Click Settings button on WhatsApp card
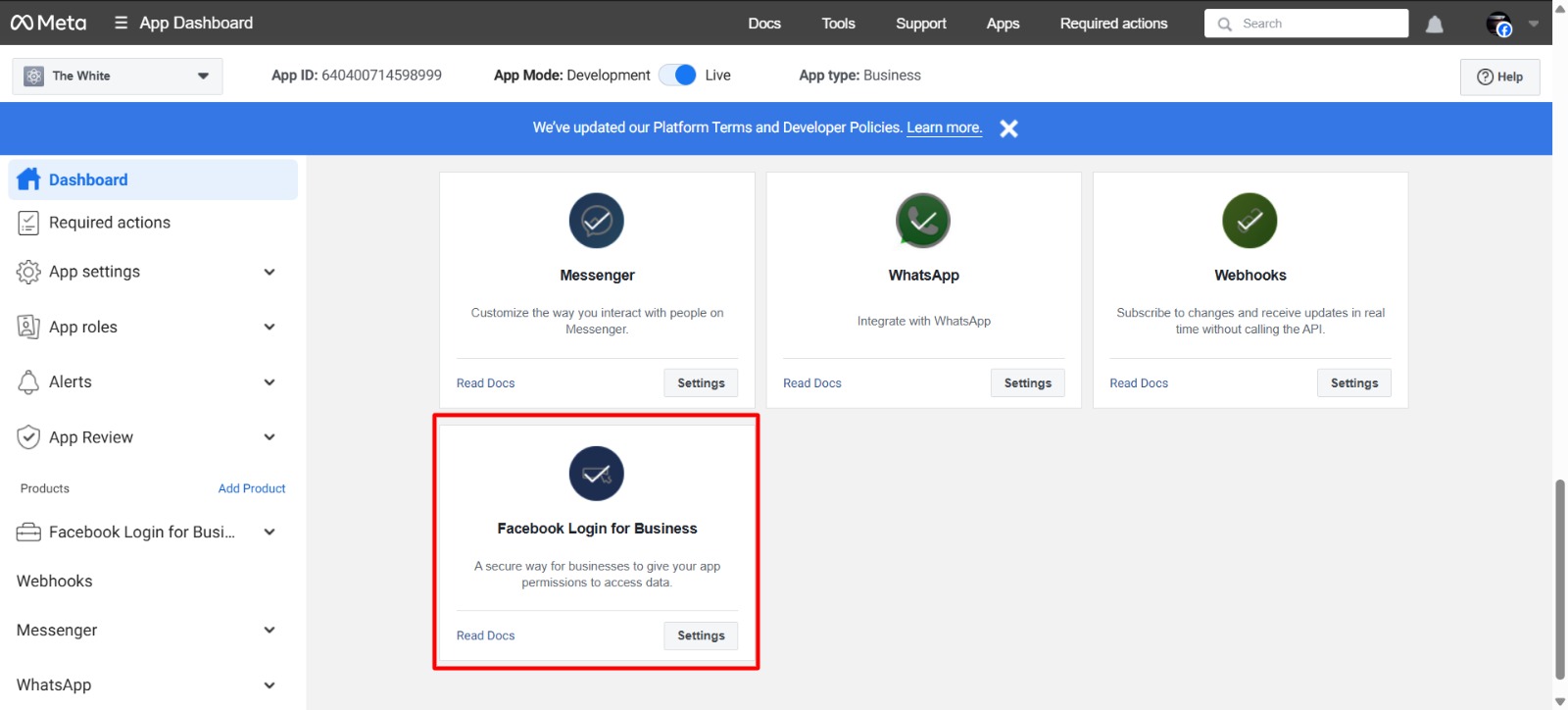Image resolution: width=1568 pixels, height=710 pixels. 1027,383
